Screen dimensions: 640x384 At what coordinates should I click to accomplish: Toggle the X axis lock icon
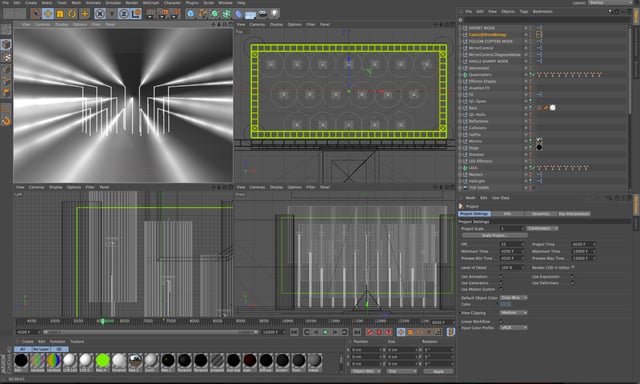100,14
